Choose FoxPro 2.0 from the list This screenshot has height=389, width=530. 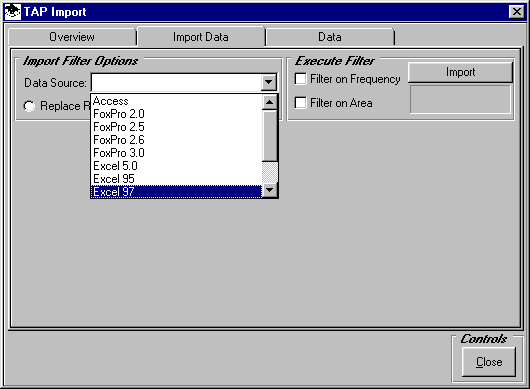[x=176, y=114]
